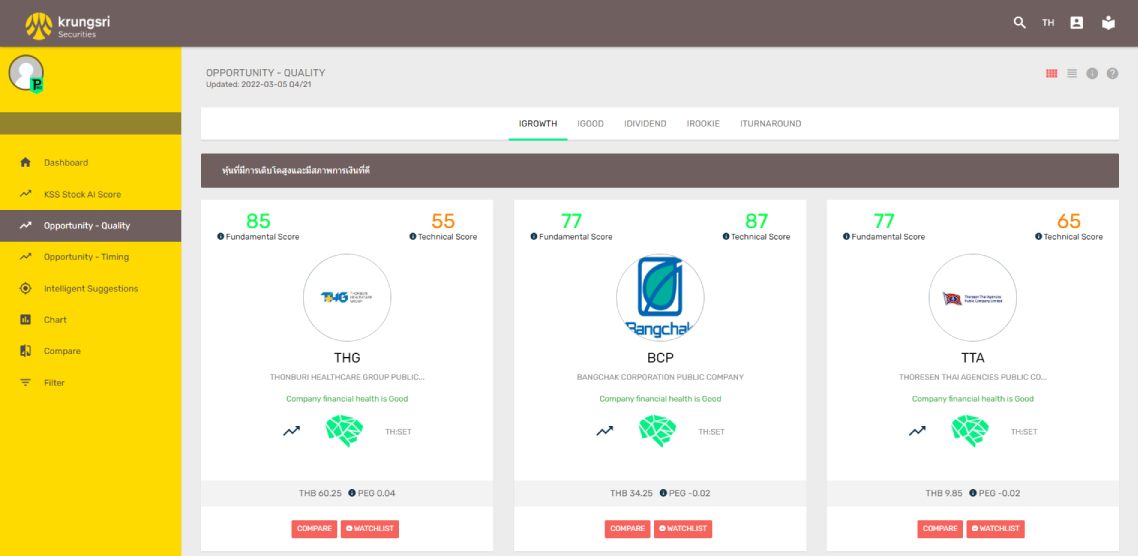The height and width of the screenshot is (556, 1138).
Task: Click BCP Technical Score info icon
Action: coord(726,237)
